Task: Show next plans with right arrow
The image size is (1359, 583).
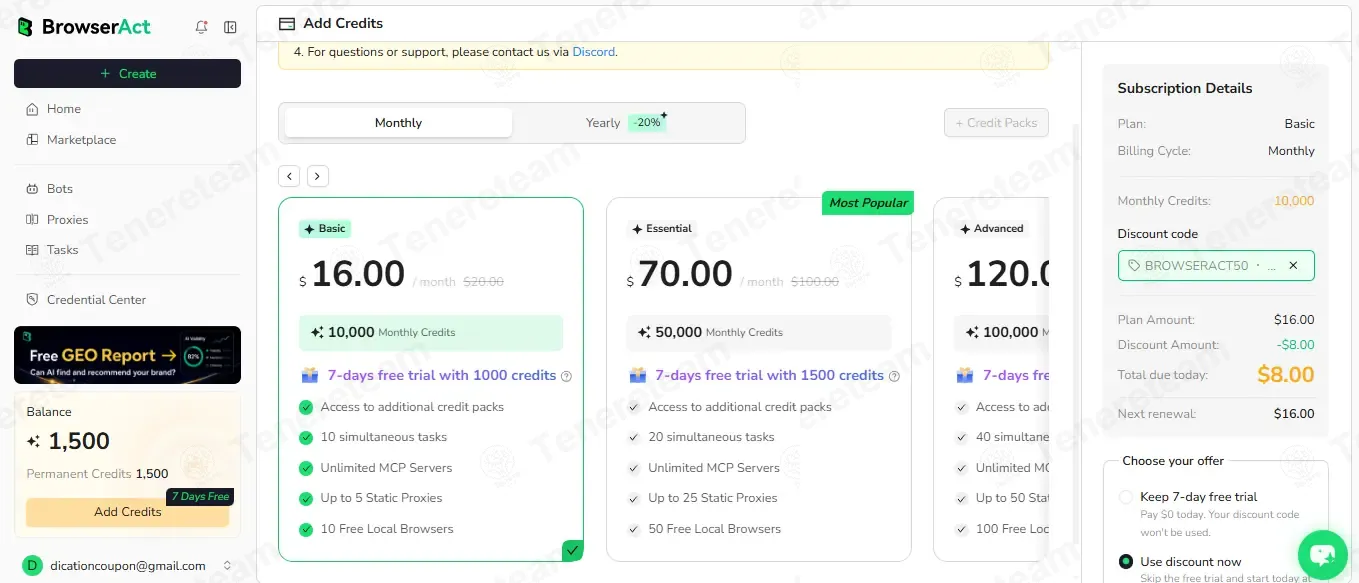Action: coord(318,176)
